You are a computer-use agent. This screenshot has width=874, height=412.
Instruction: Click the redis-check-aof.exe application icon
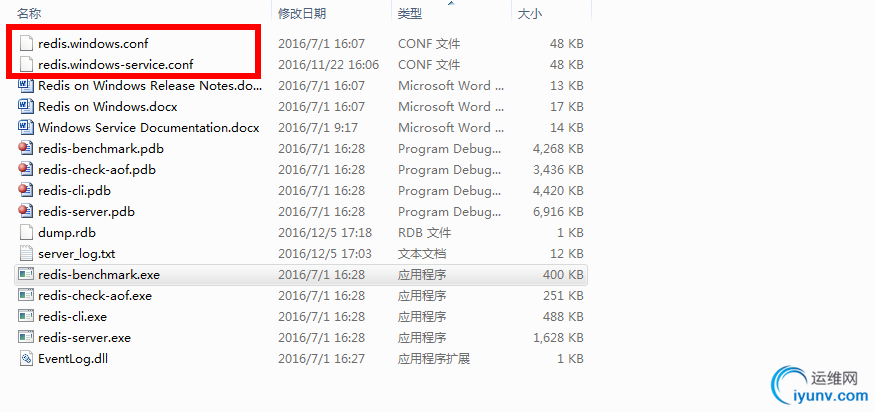click(26, 295)
